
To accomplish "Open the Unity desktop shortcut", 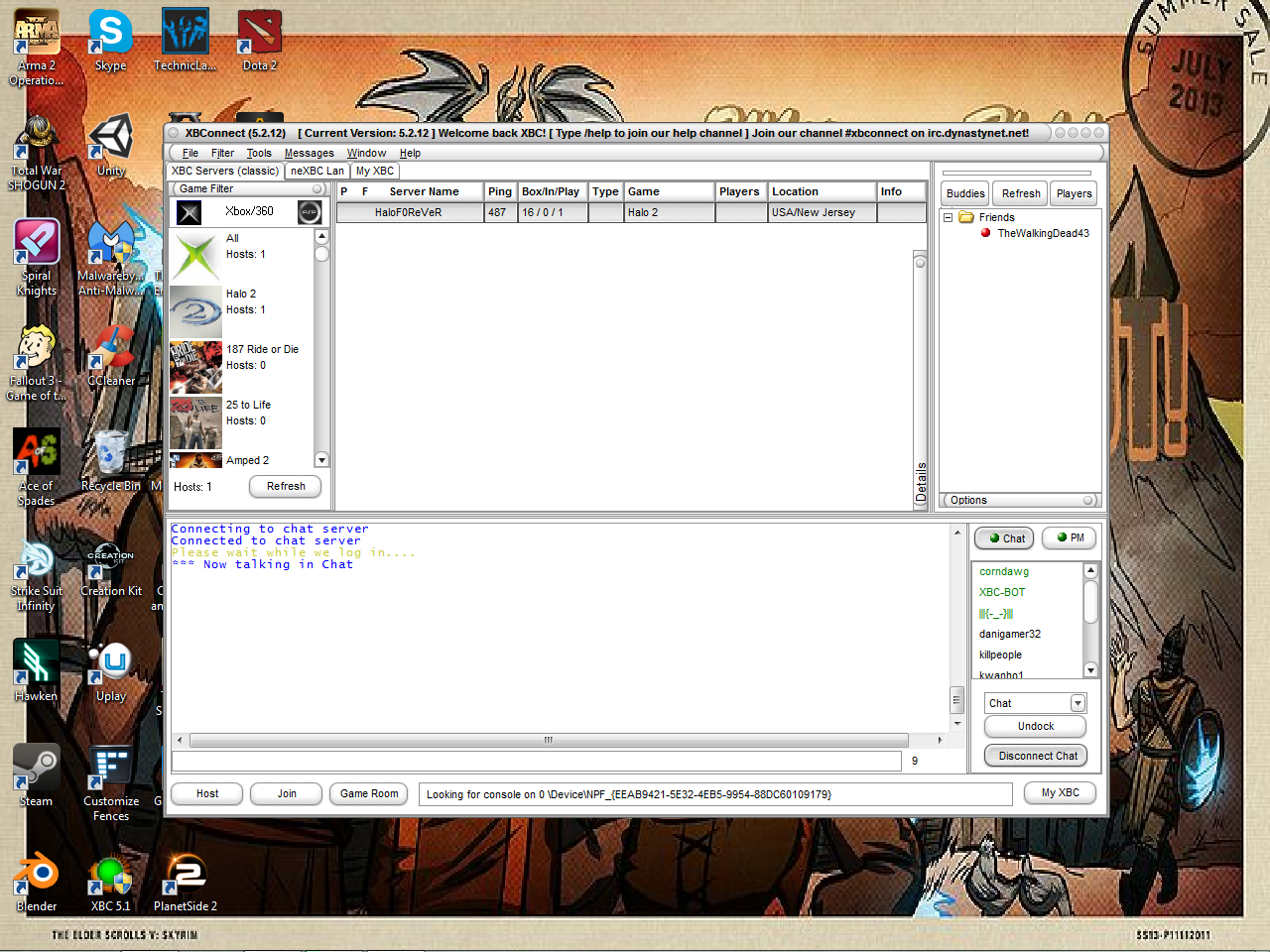I will (110, 146).
